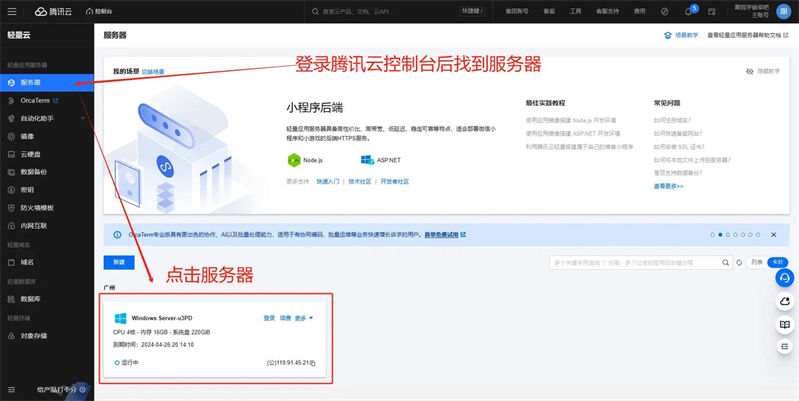Open the hamburger menu in the top bar
The width and height of the screenshot is (799, 401).
tap(12, 11)
